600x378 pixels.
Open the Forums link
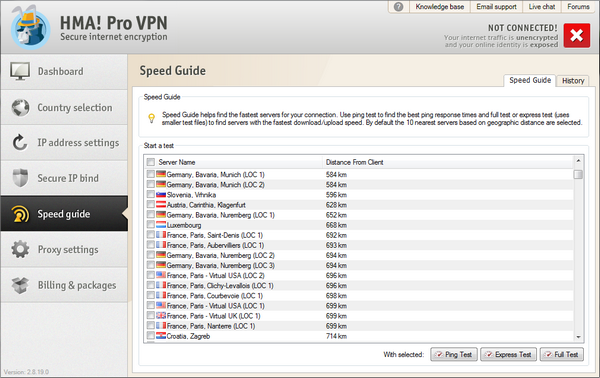[x=578, y=7]
